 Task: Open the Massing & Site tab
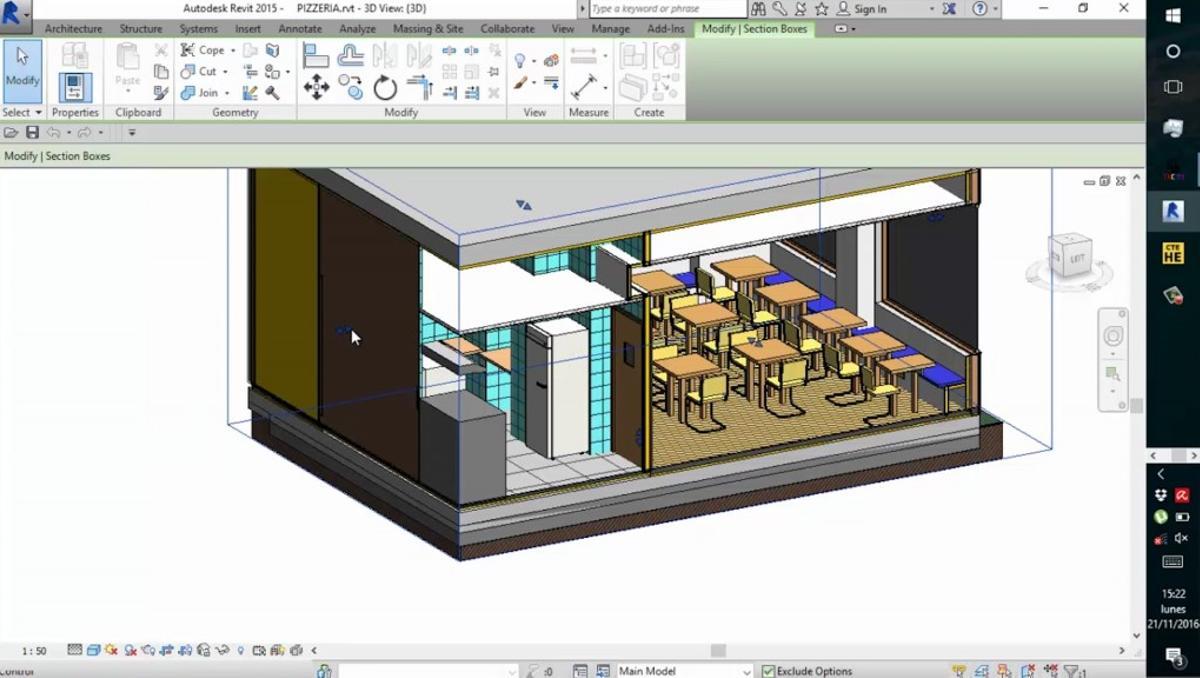tap(428, 29)
